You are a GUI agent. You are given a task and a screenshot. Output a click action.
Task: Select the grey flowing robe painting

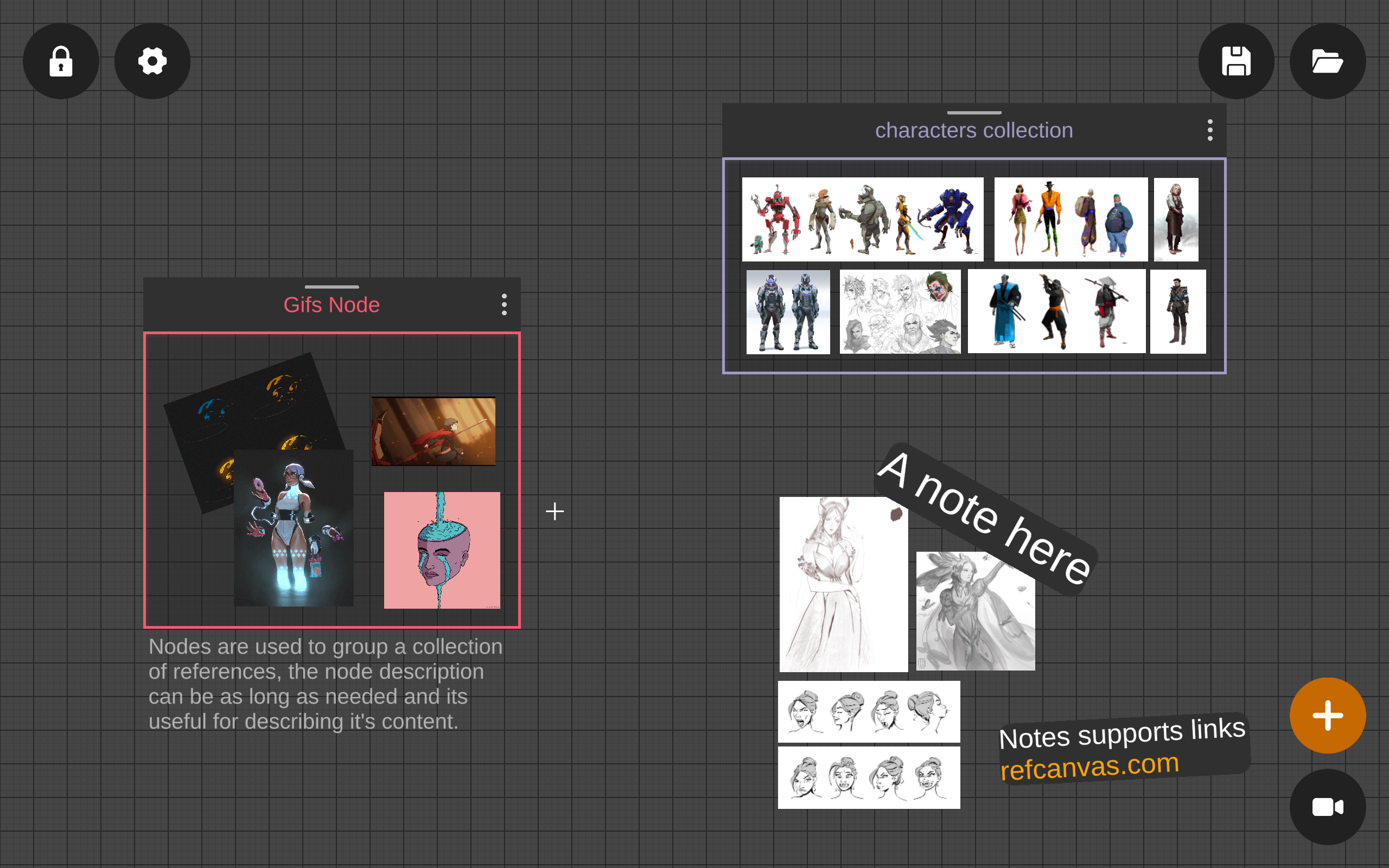(975, 611)
